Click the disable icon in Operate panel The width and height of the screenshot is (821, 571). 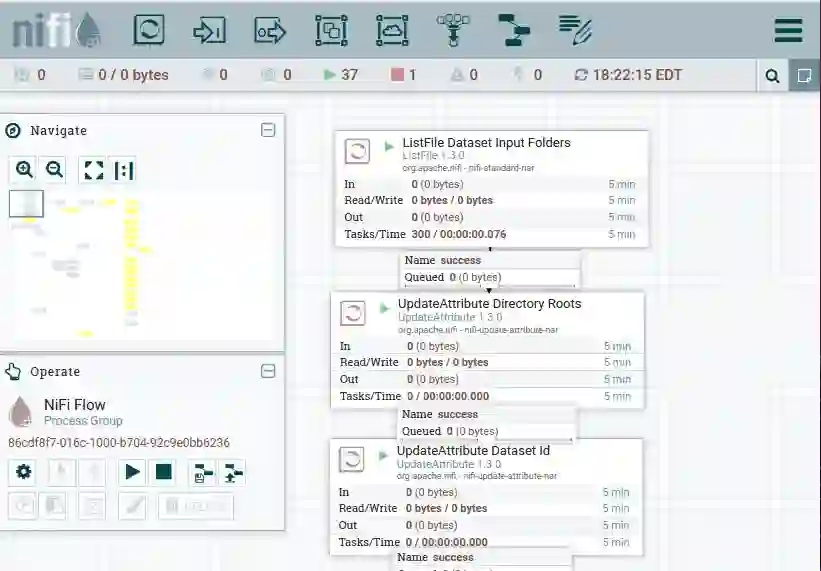93,472
